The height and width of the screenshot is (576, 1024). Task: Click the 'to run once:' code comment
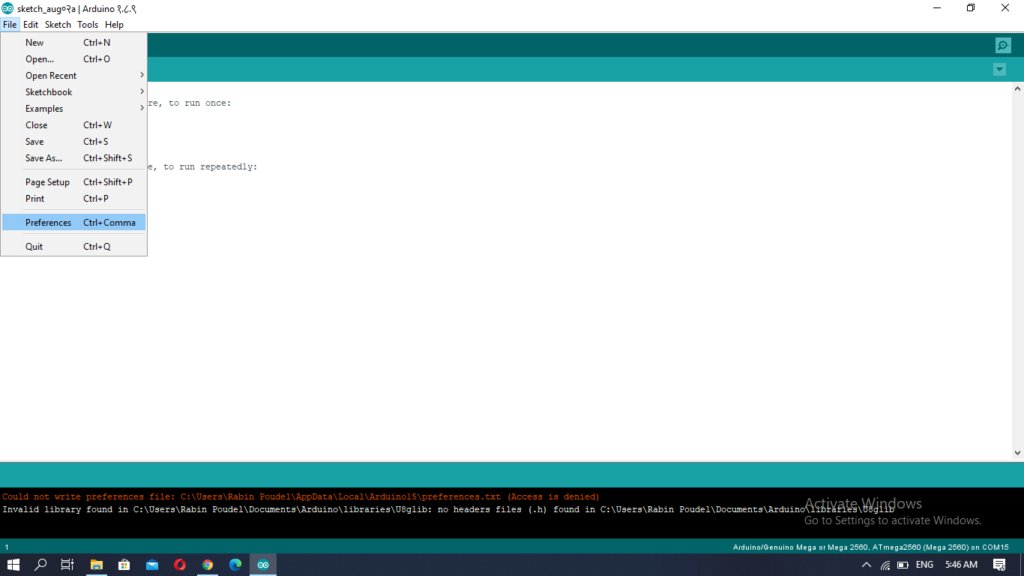pyautogui.click(x=199, y=103)
